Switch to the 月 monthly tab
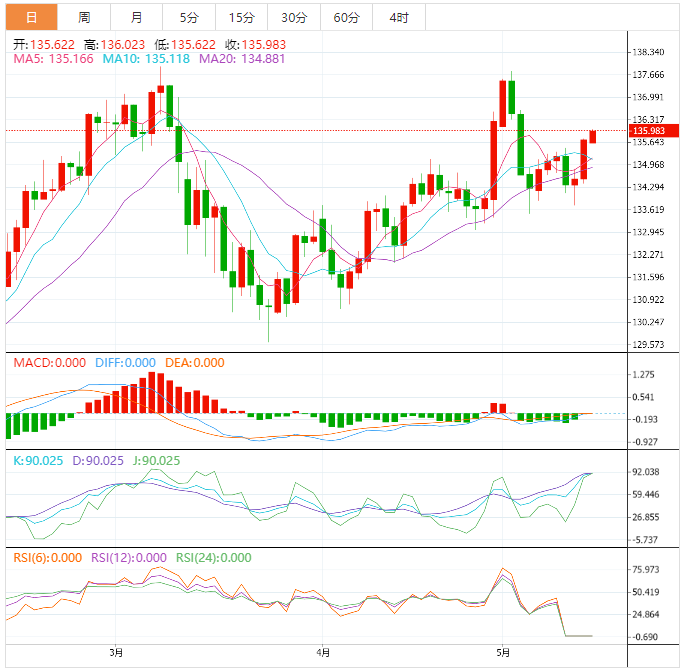Viewport: 690px width, 670px height. 136,18
